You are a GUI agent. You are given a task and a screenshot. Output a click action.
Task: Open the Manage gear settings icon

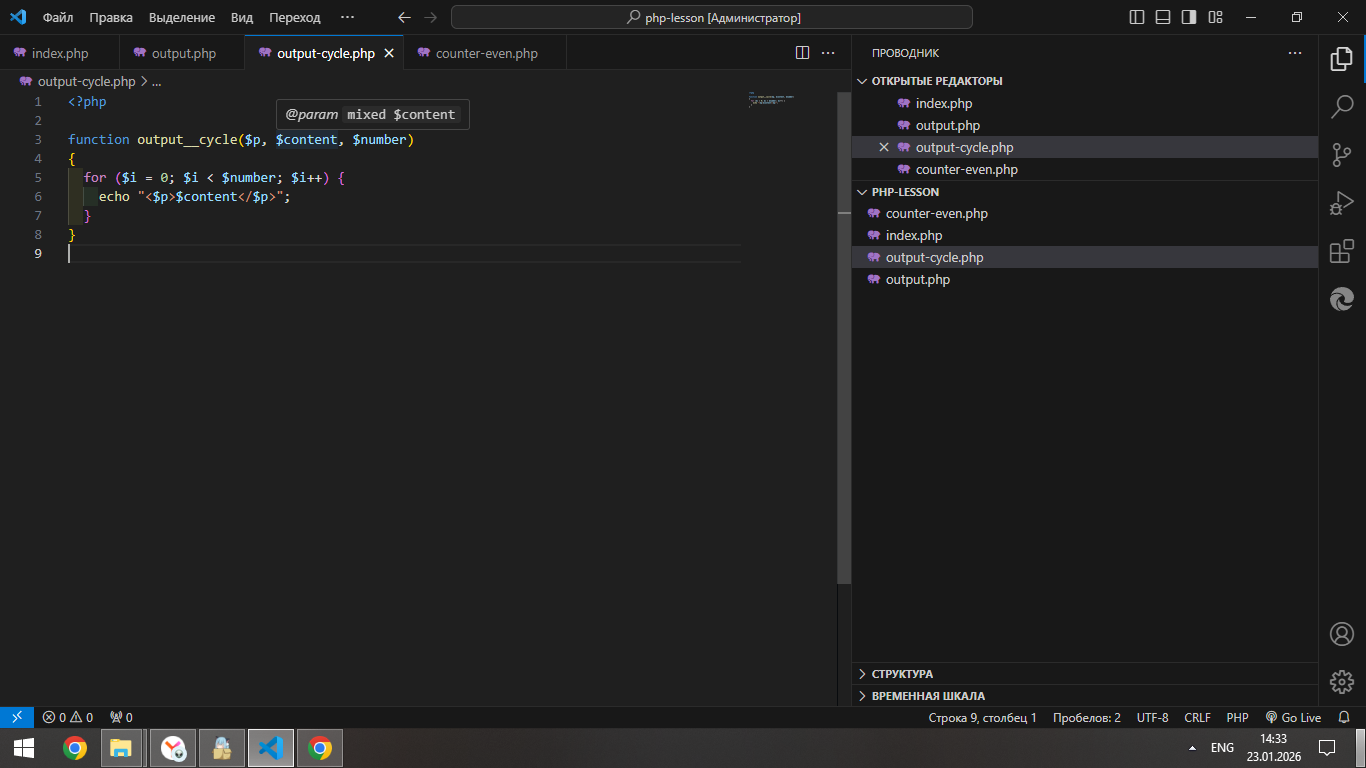(1342, 682)
